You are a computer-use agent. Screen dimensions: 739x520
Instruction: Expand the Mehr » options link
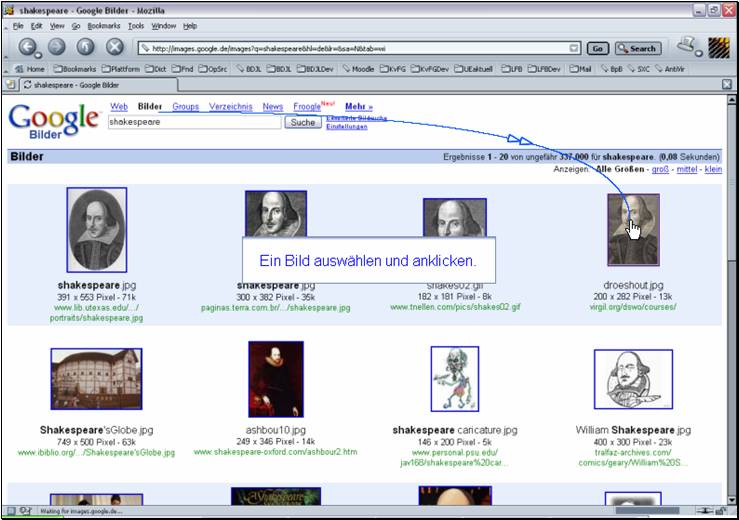pos(358,106)
